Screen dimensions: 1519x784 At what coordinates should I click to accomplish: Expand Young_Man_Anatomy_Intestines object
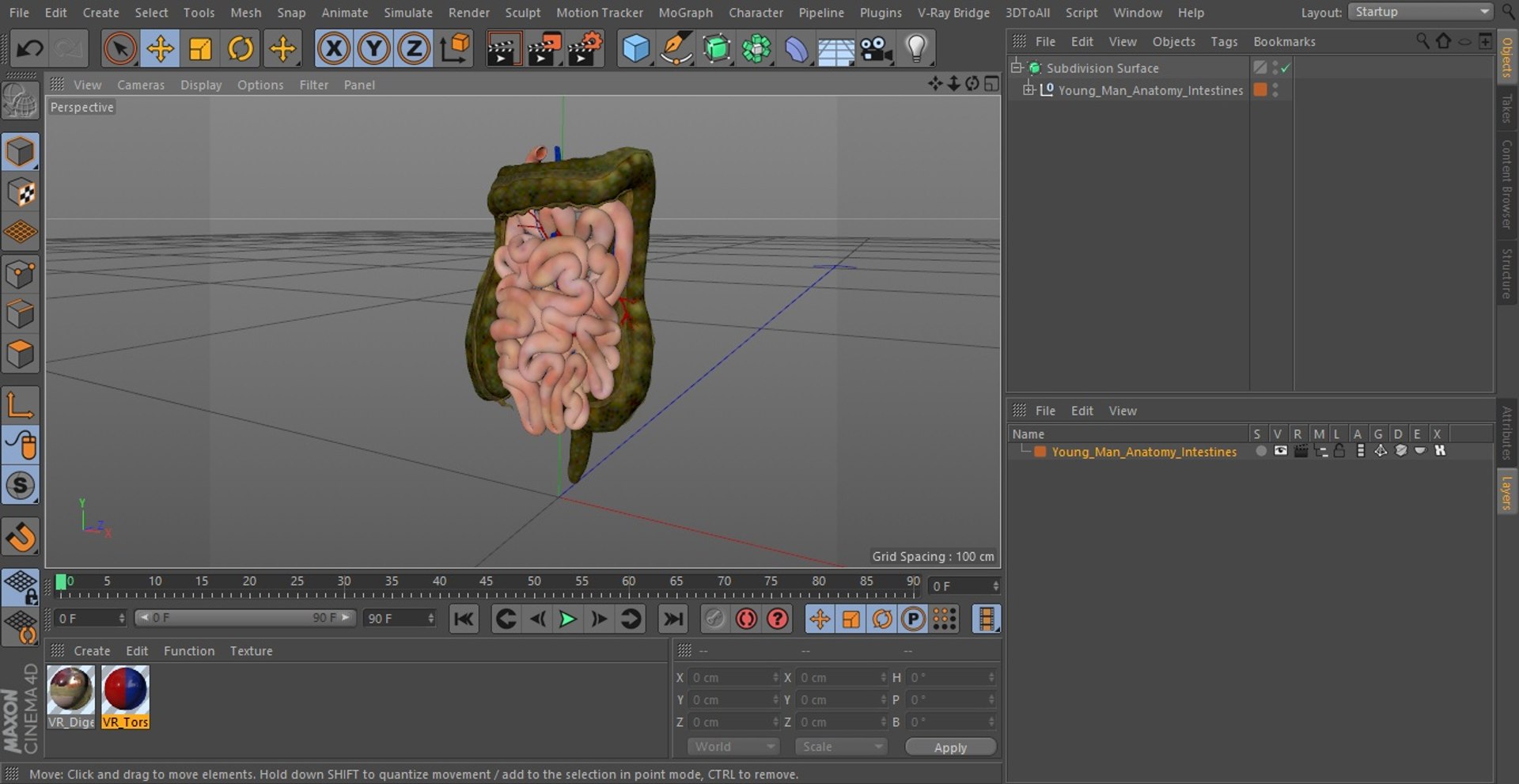[x=1028, y=89]
